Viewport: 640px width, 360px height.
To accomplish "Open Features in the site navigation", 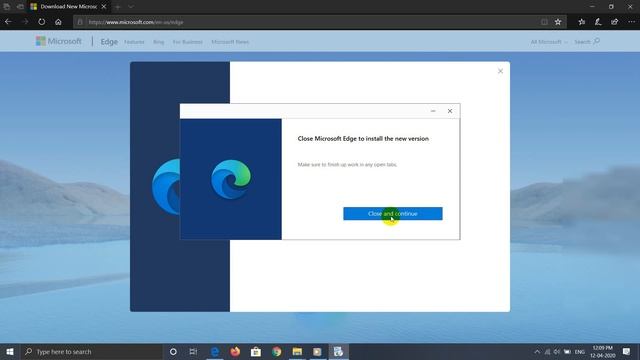I will click(x=134, y=42).
